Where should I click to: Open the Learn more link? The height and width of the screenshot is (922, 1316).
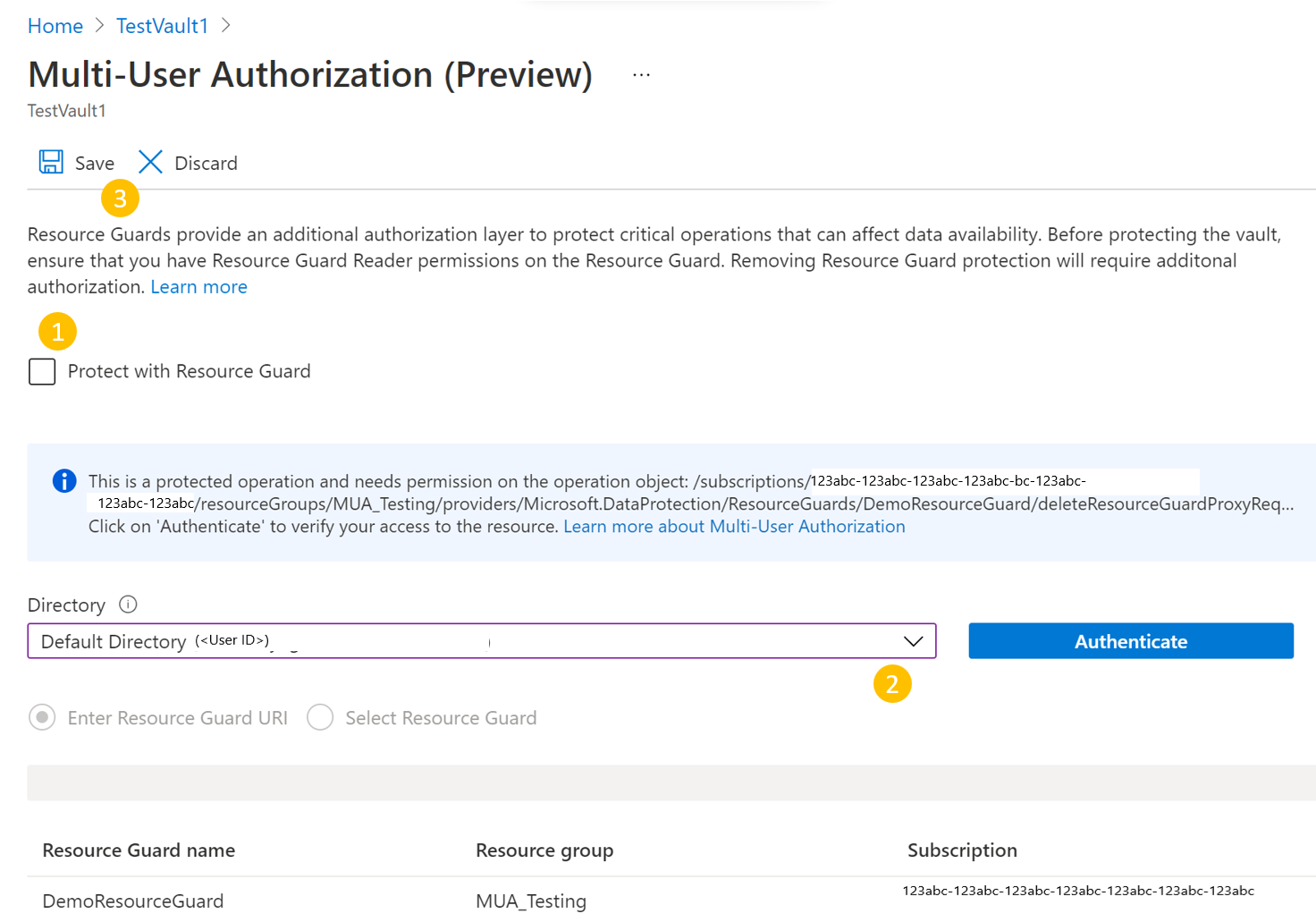pos(198,286)
